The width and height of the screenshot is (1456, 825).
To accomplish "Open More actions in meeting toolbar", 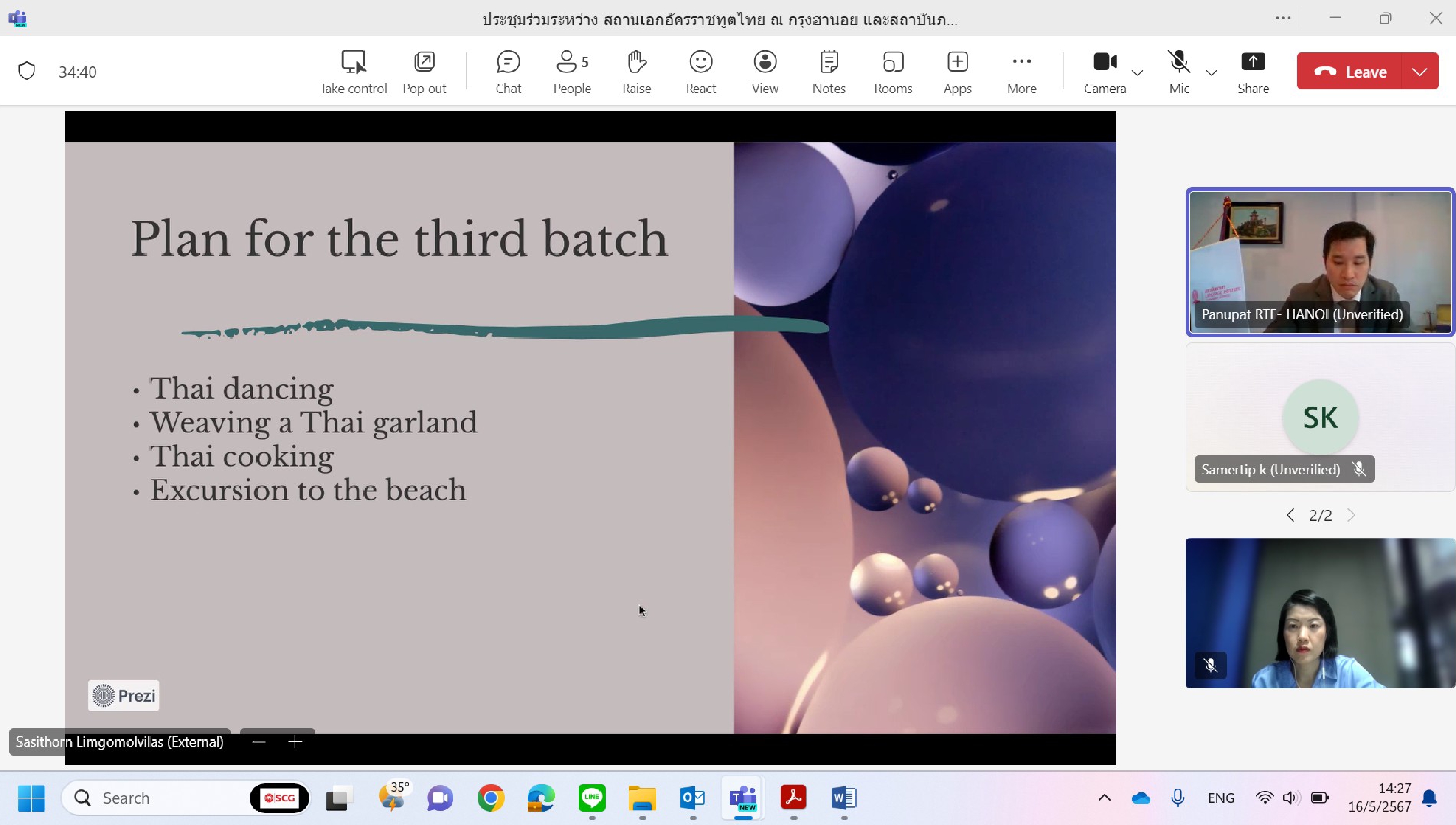I will click(1021, 72).
